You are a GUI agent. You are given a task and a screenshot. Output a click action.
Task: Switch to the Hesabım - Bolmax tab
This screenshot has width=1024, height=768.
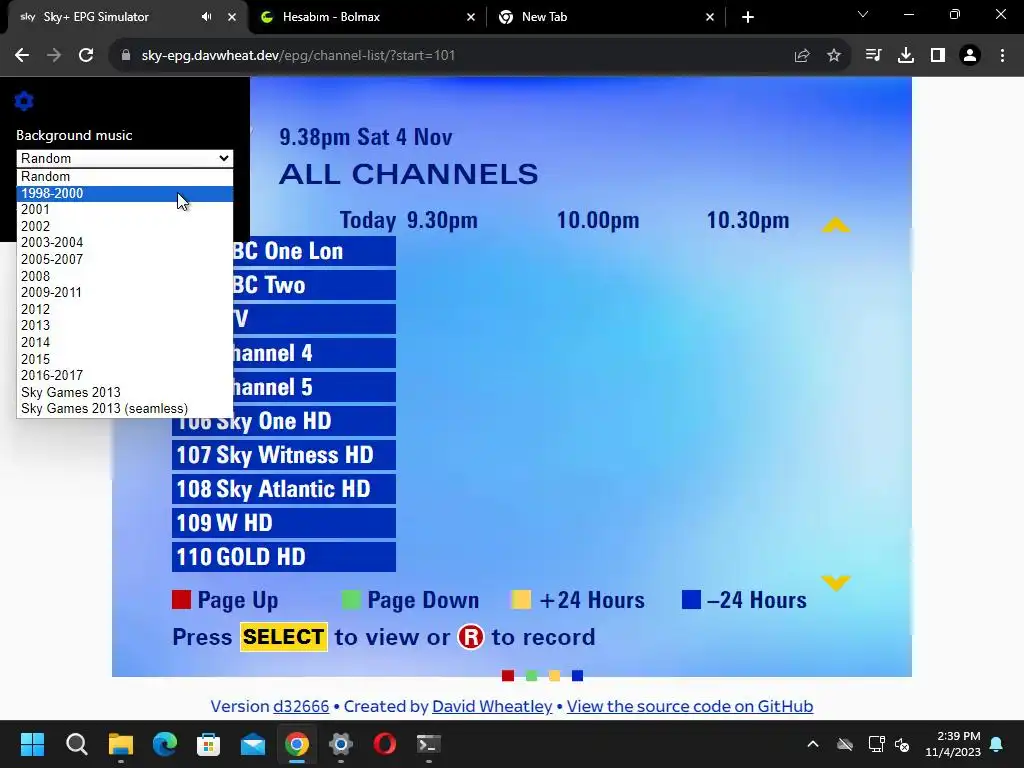coord(366,17)
